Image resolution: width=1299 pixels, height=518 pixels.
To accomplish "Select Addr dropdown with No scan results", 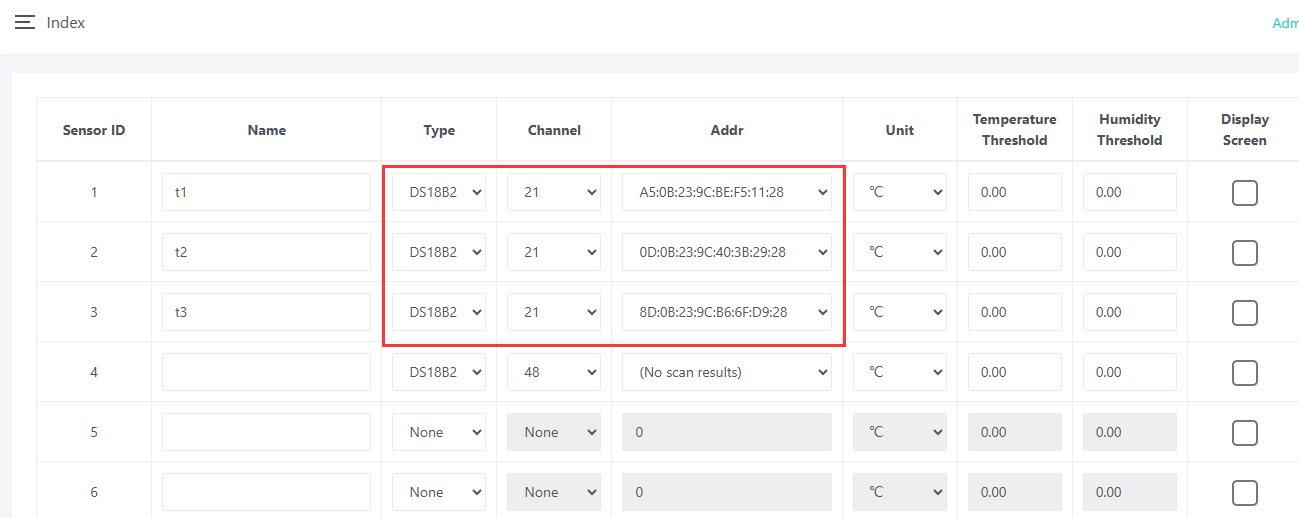I will click(x=726, y=372).
